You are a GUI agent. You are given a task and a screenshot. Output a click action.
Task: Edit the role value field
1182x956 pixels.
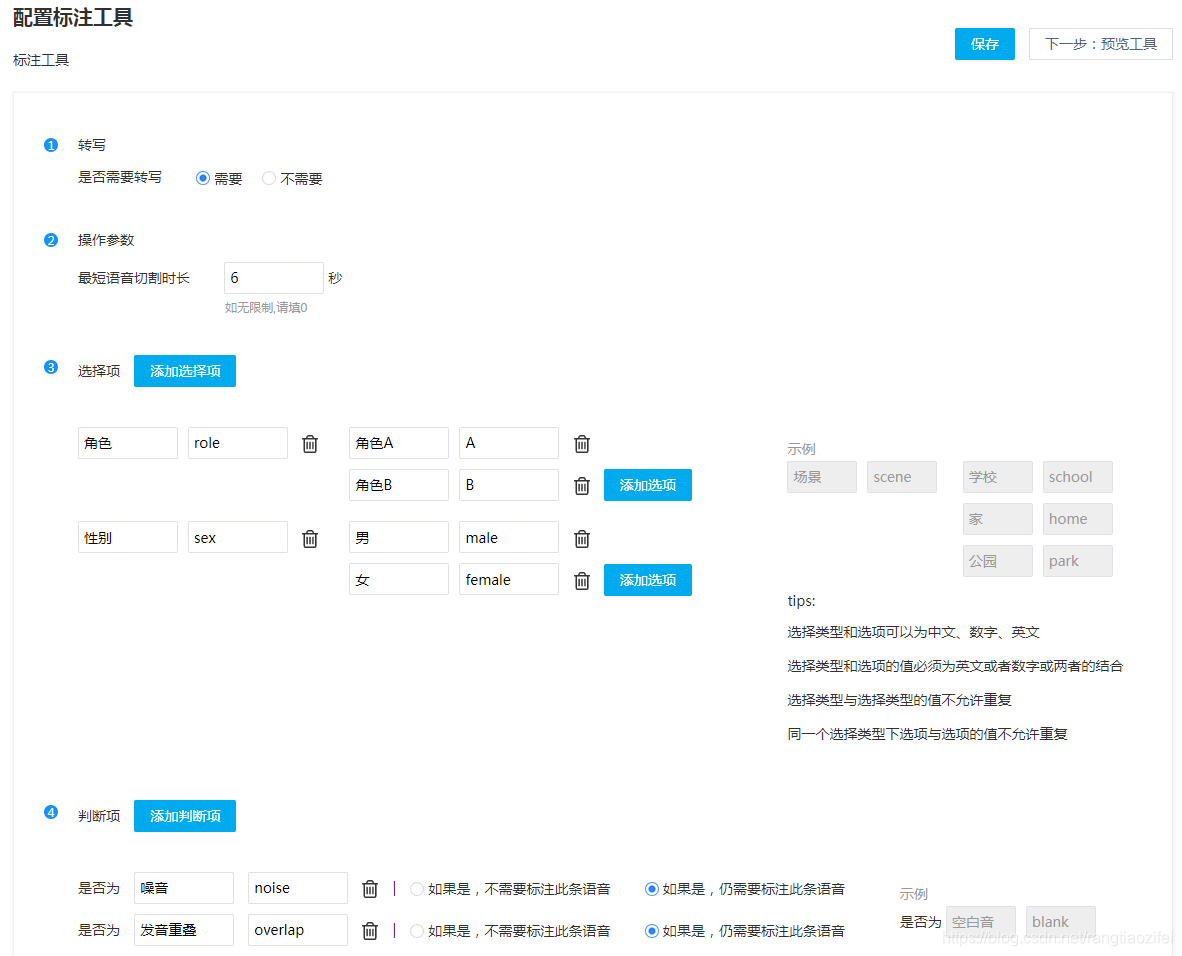click(237, 443)
